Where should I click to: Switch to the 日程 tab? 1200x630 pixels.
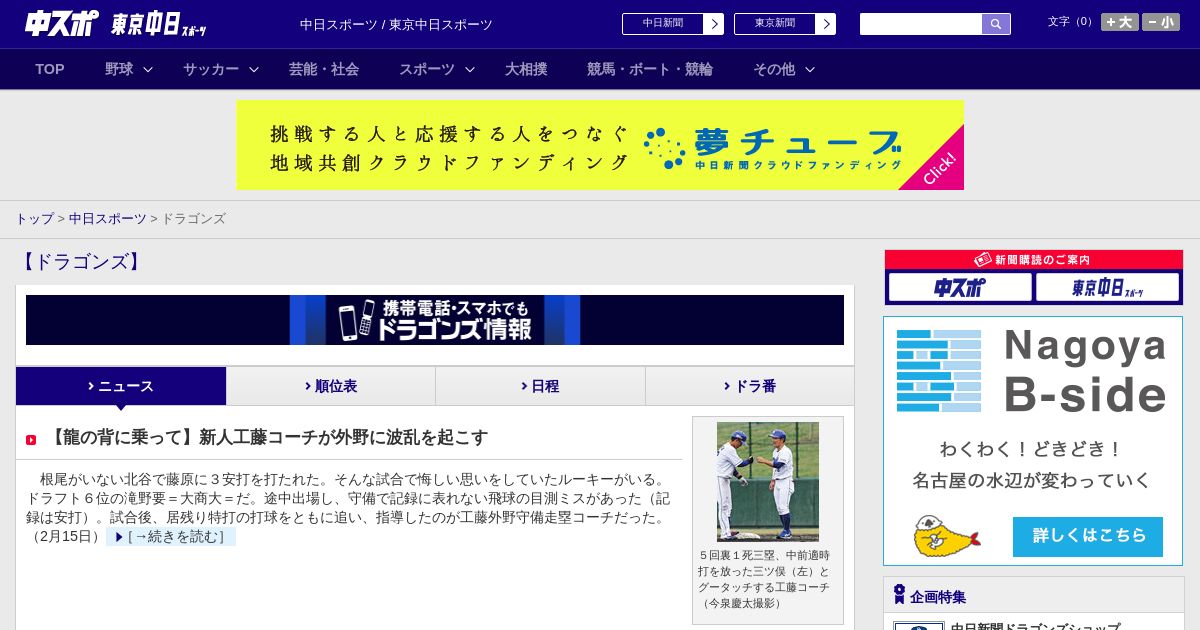540,386
